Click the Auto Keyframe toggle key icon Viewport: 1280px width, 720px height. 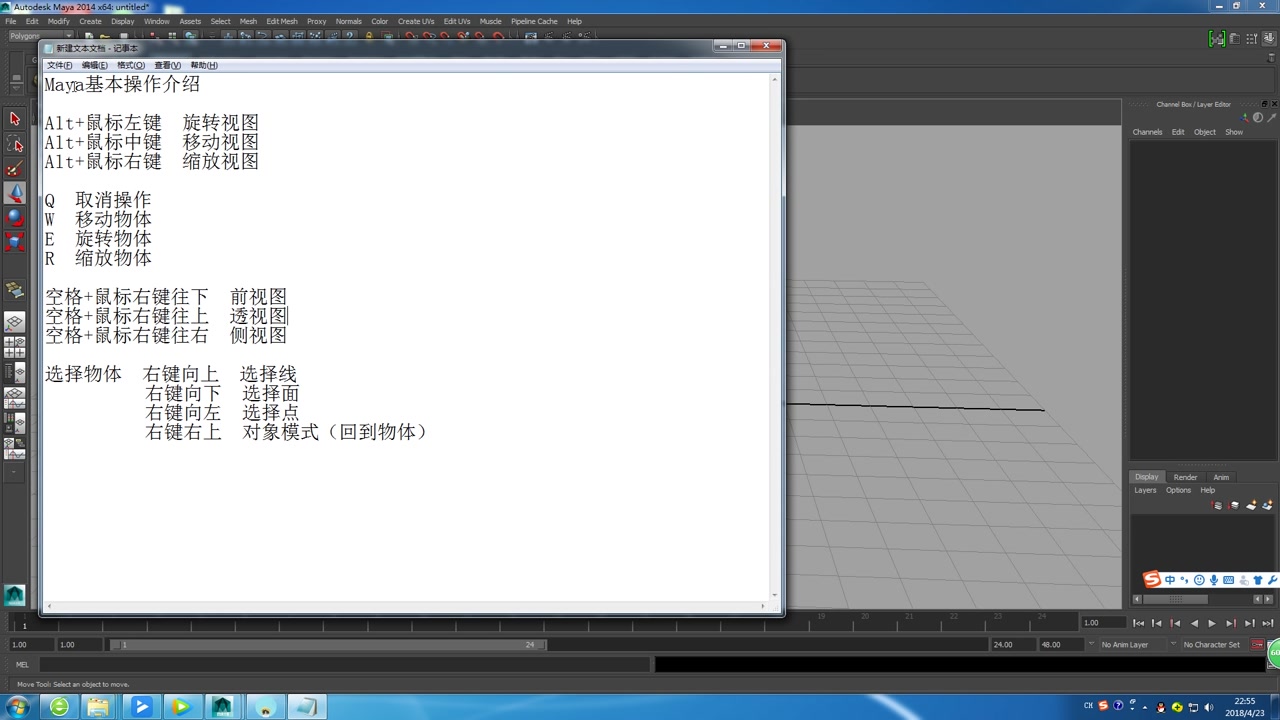tap(1258, 645)
